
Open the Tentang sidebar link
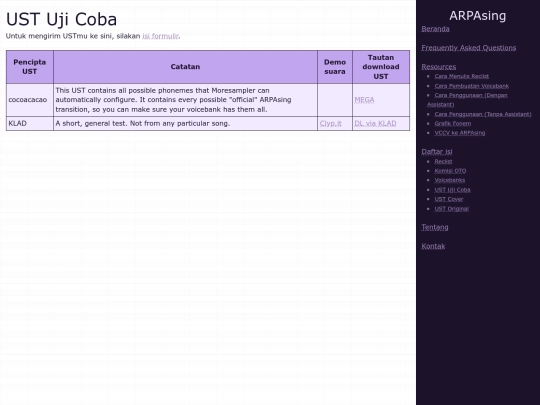[x=435, y=227]
